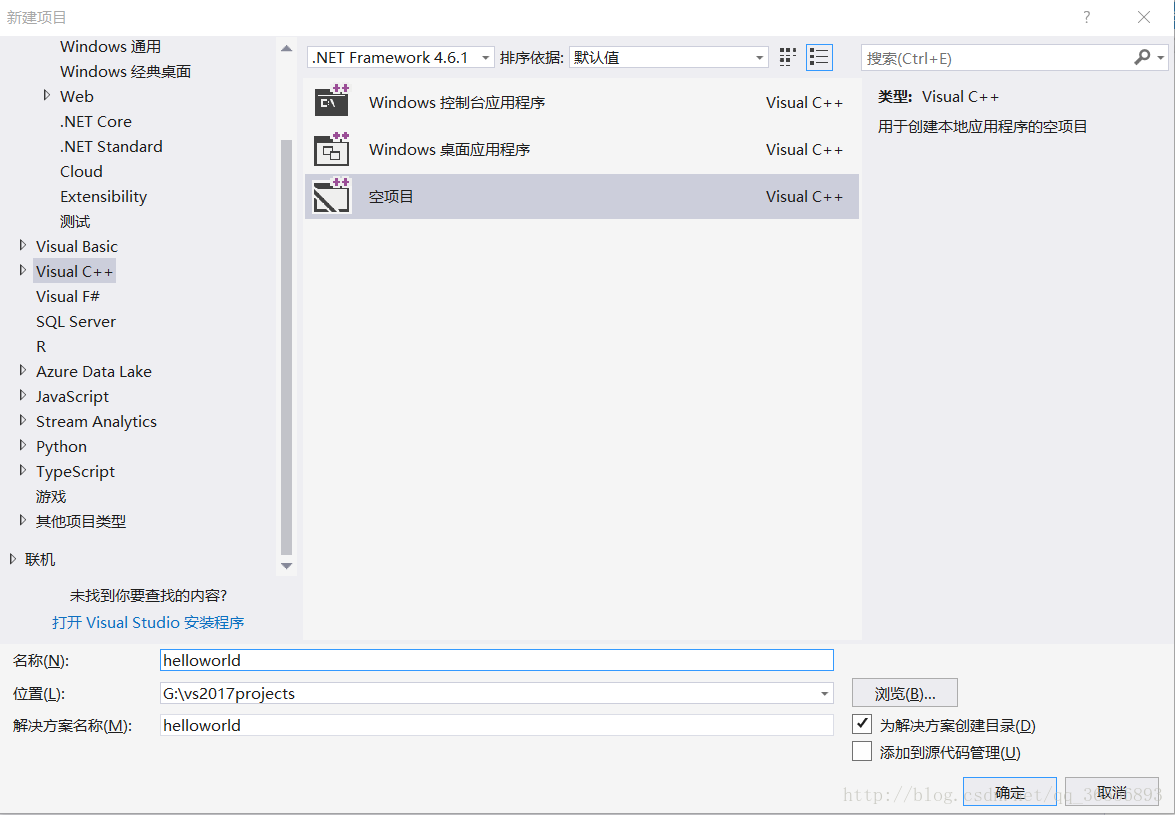This screenshot has width=1175, height=815.
Task: Click tree scrollbar down arrow
Action: (286, 566)
